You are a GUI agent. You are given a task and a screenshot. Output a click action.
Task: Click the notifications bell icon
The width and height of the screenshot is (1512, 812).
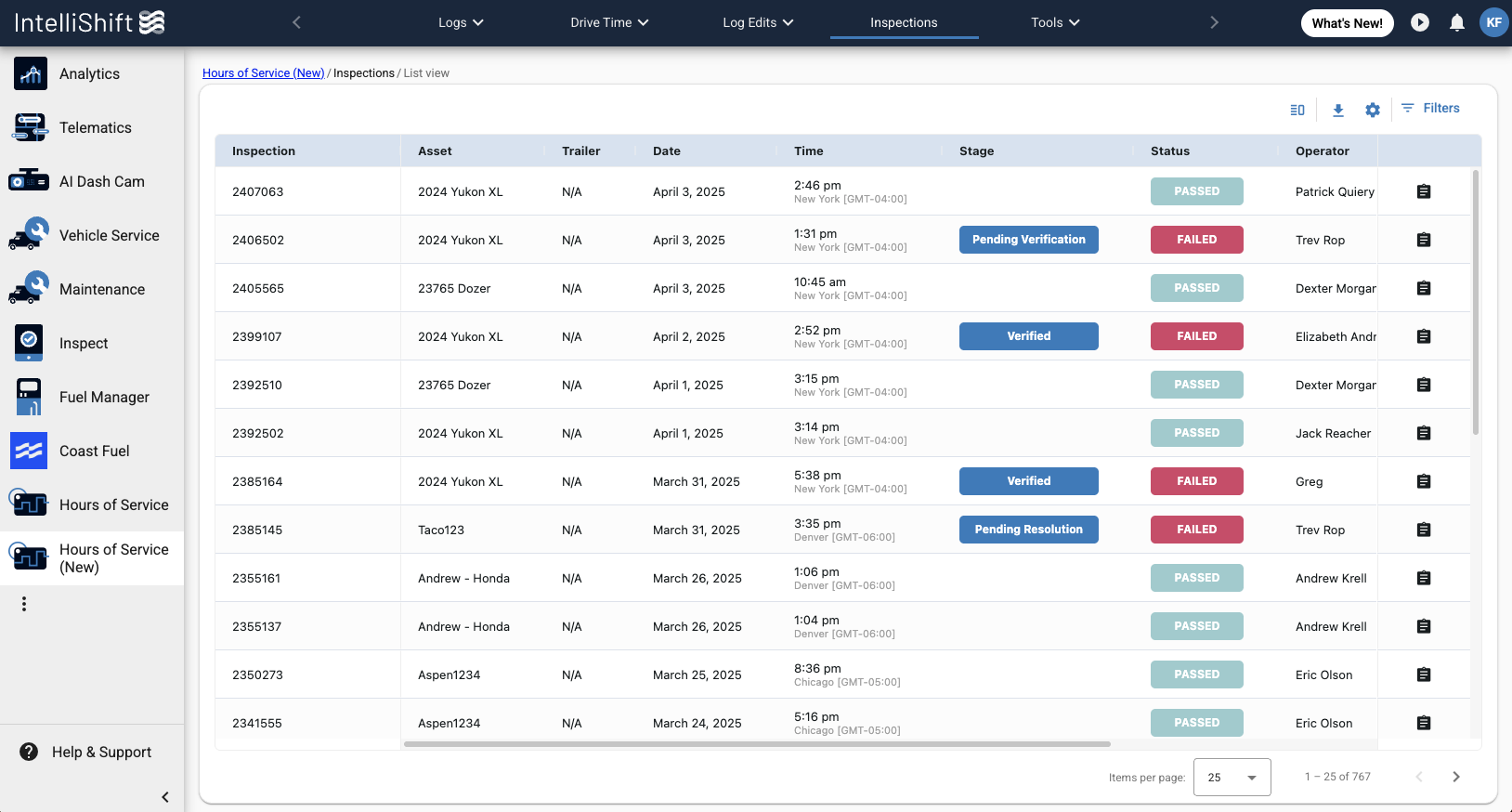[x=1457, y=23]
